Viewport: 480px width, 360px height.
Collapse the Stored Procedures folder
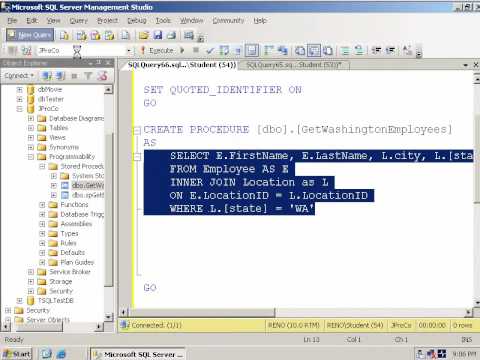(x=42, y=166)
